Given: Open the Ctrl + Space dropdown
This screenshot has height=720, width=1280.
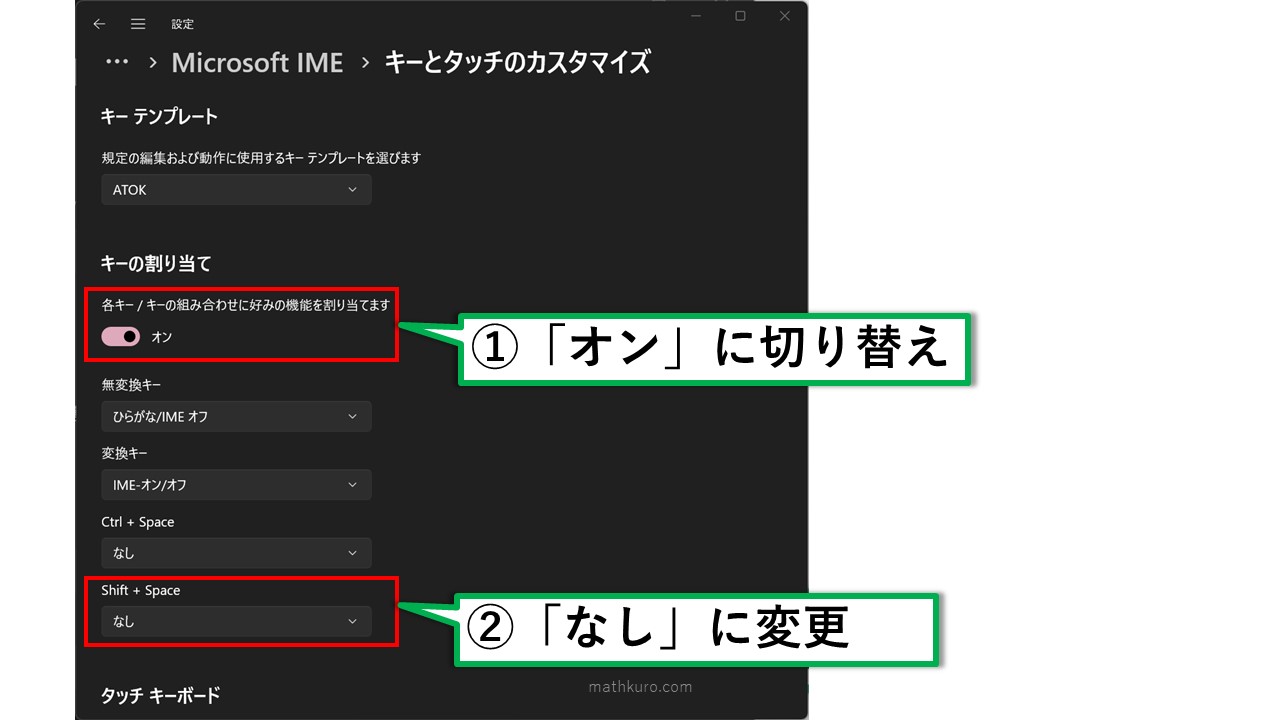Looking at the screenshot, I should pyautogui.click(x=236, y=553).
